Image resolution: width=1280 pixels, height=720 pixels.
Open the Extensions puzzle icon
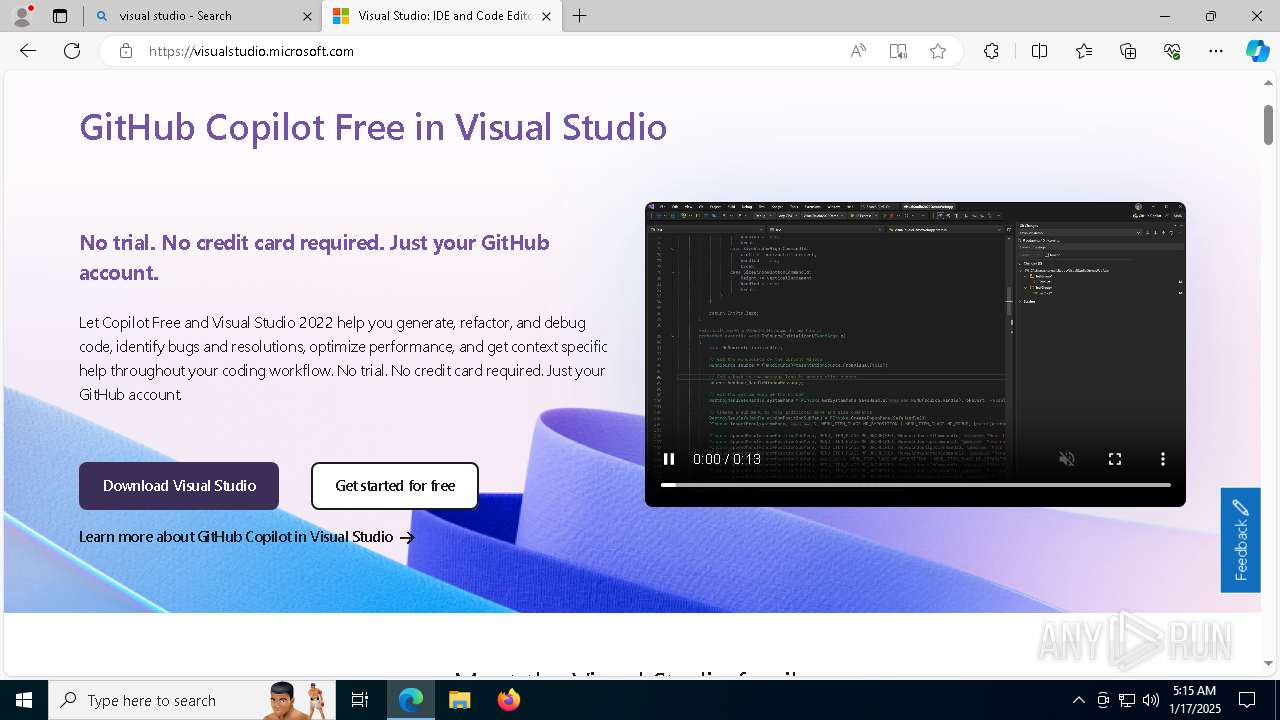pos(991,51)
